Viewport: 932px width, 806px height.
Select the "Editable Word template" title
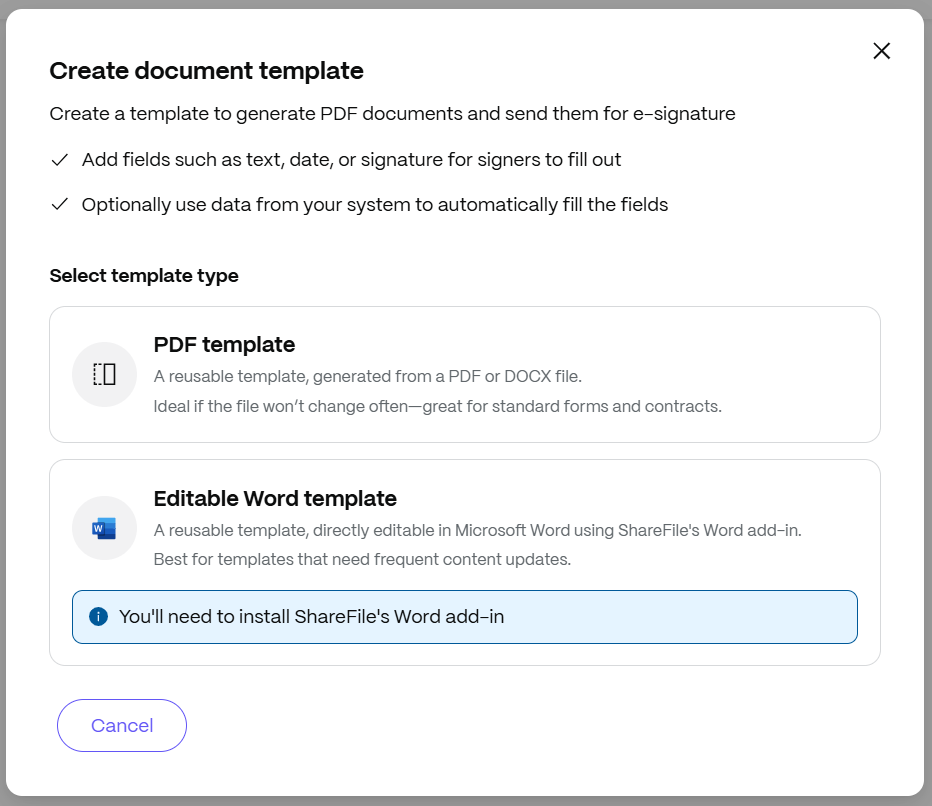275,498
